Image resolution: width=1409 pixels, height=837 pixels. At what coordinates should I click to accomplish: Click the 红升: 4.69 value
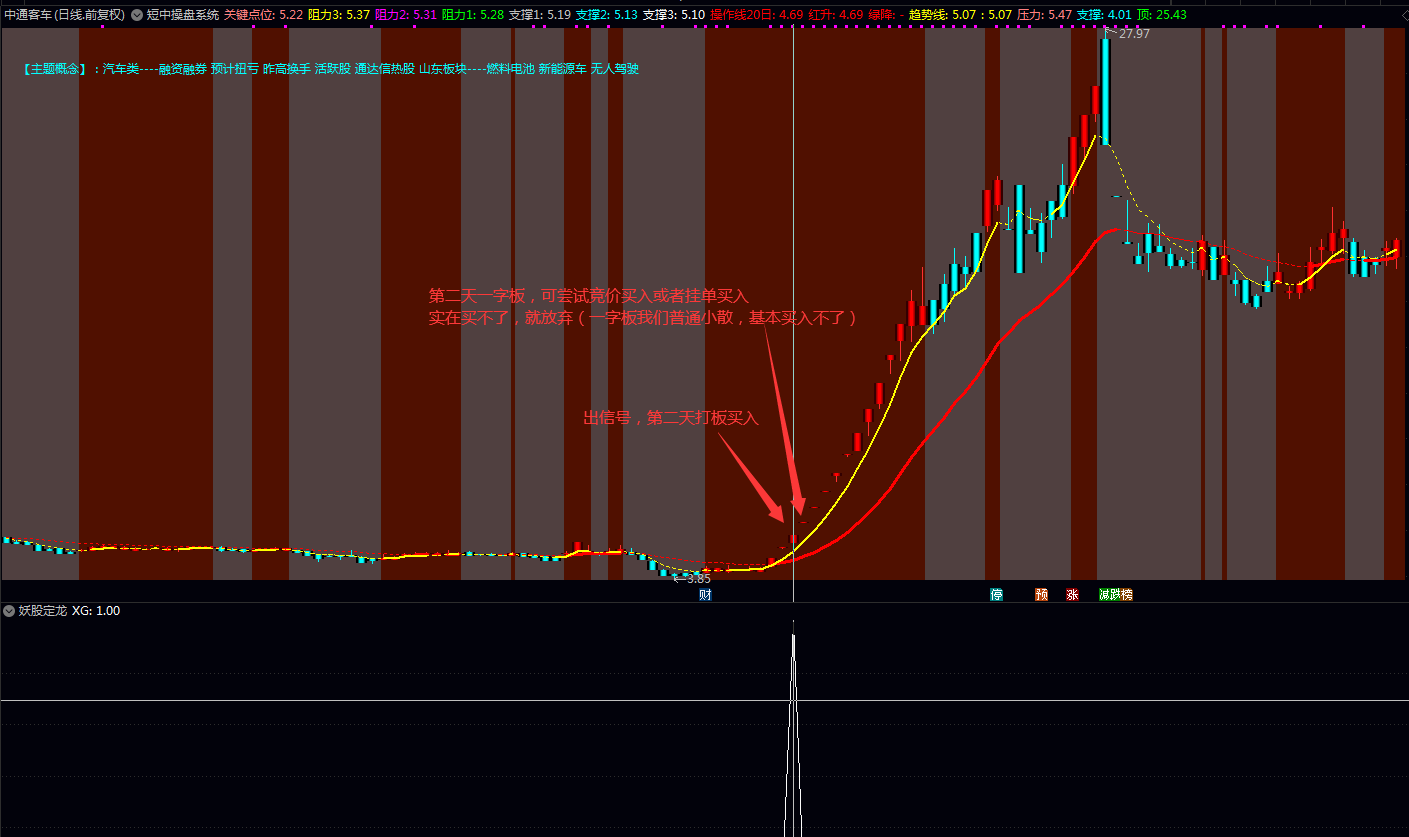(836, 15)
